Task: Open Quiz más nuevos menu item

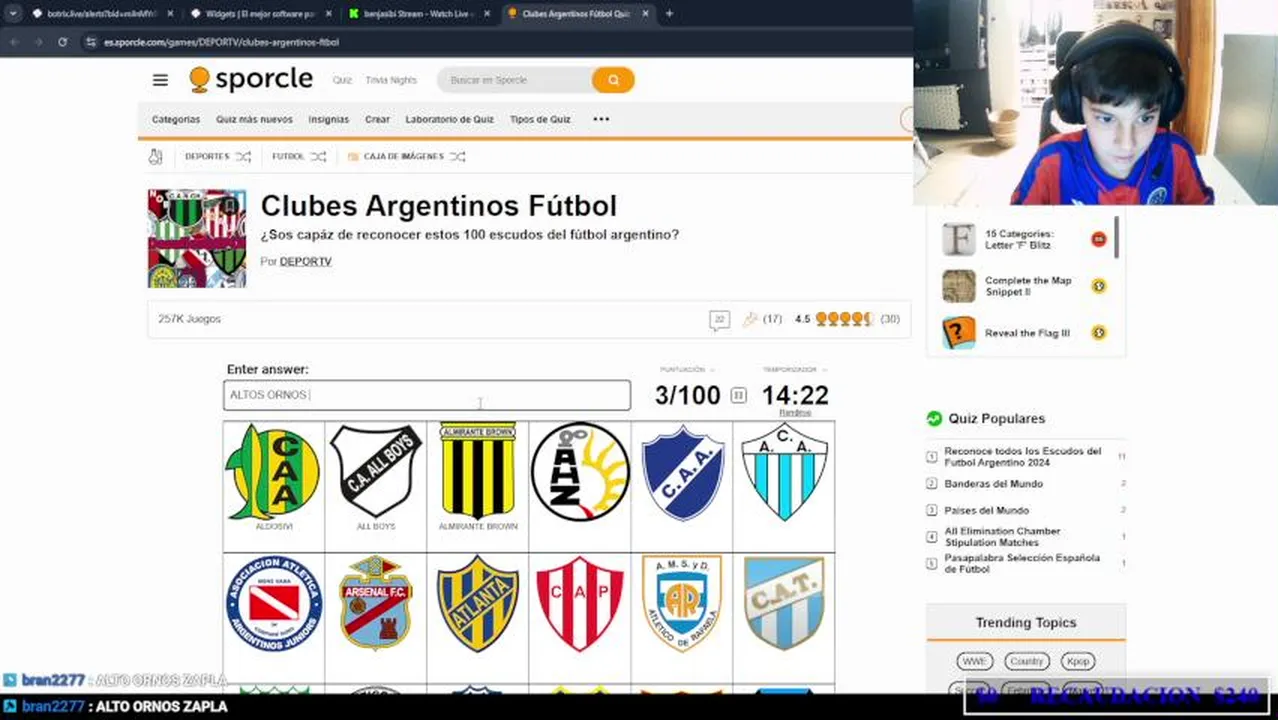Action: [x=254, y=119]
